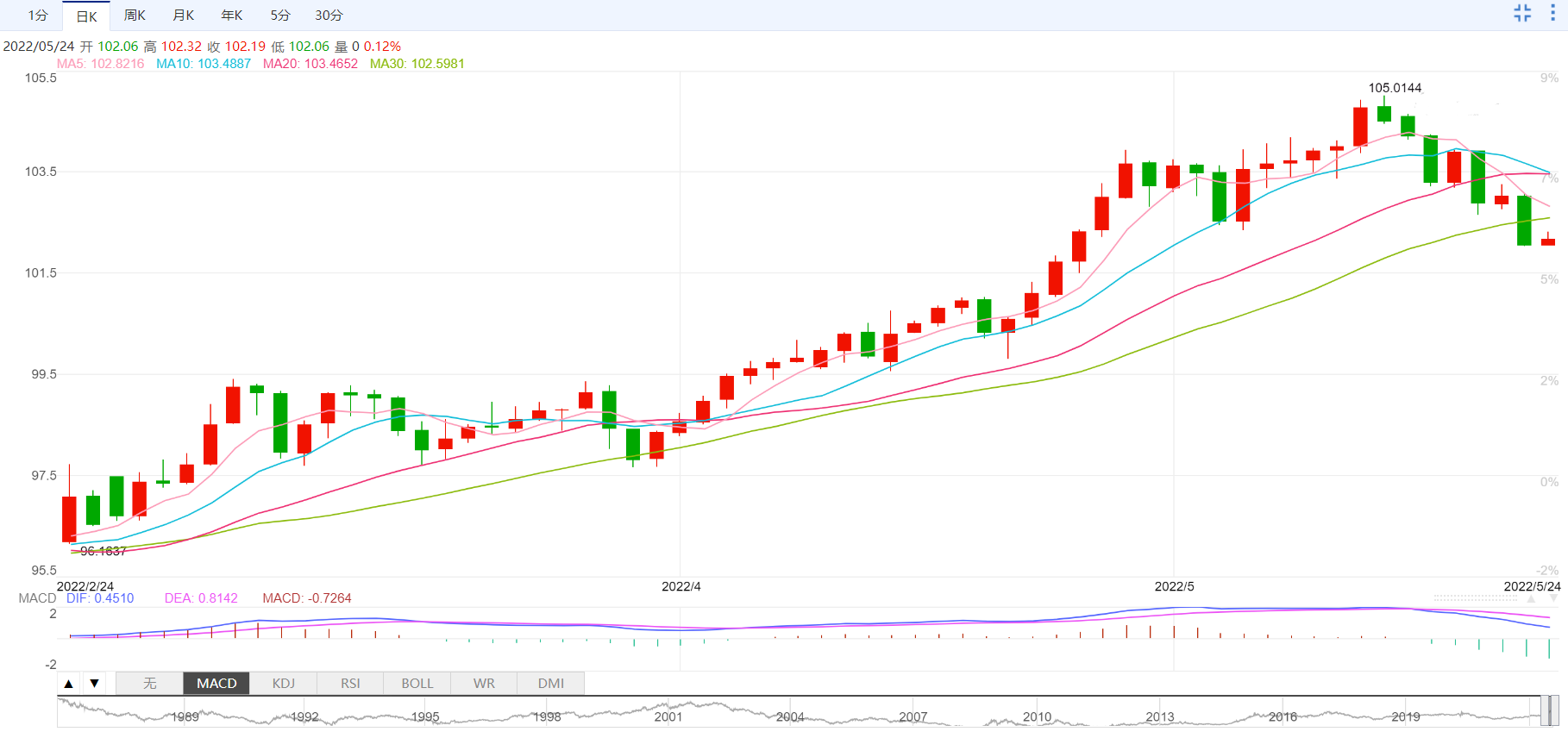Viewport: 1568px width, 738px height.
Task: Click the MA5: 102.8216 legend label
Action: [101, 64]
